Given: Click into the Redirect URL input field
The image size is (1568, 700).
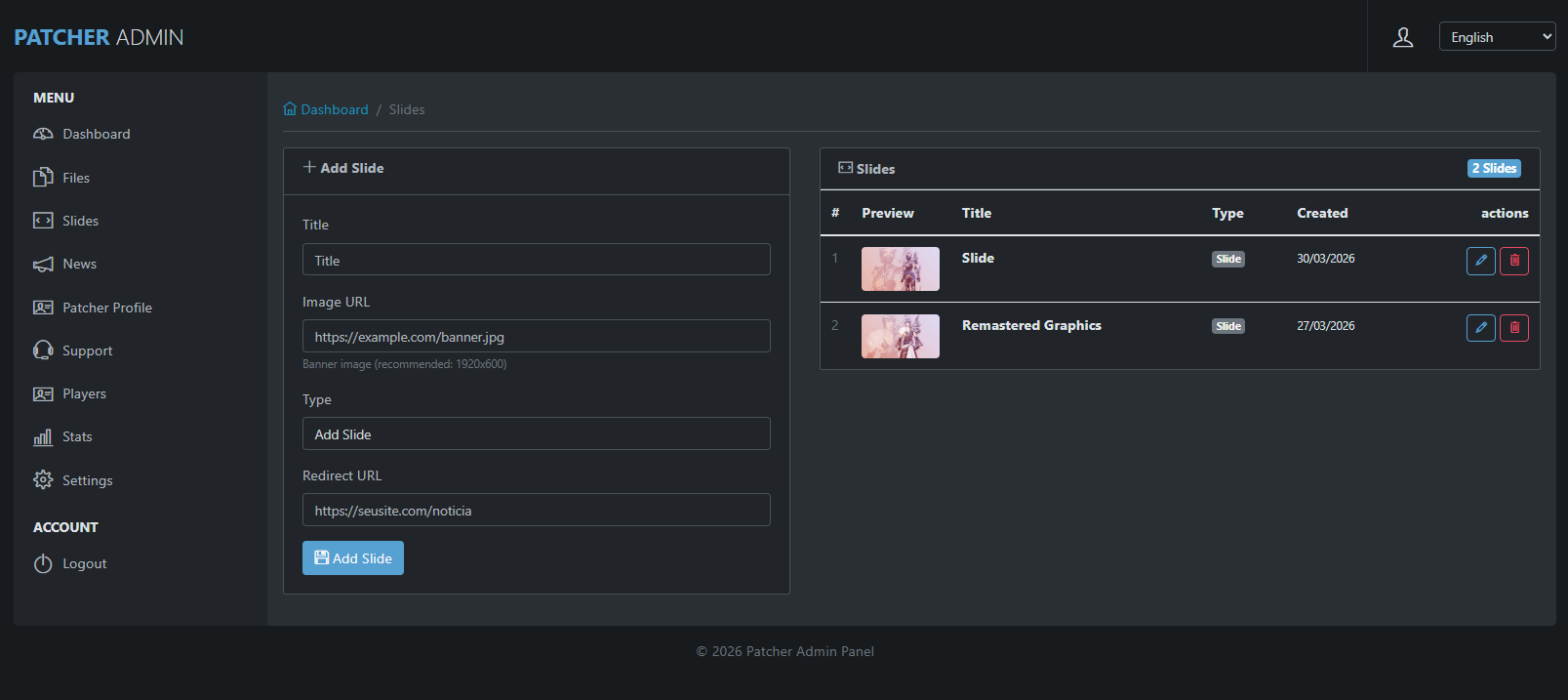Looking at the screenshot, I should [537, 510].
